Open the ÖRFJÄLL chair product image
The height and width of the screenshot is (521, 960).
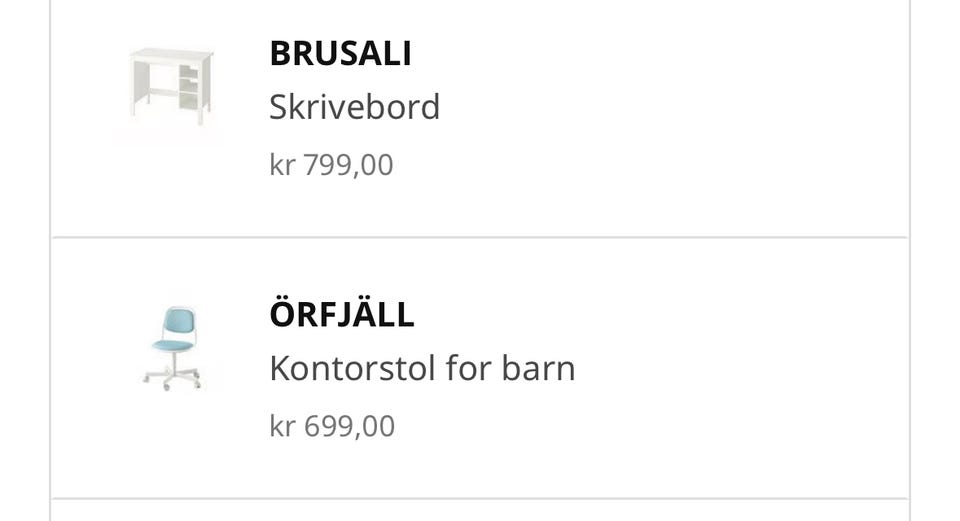[171, 348]
